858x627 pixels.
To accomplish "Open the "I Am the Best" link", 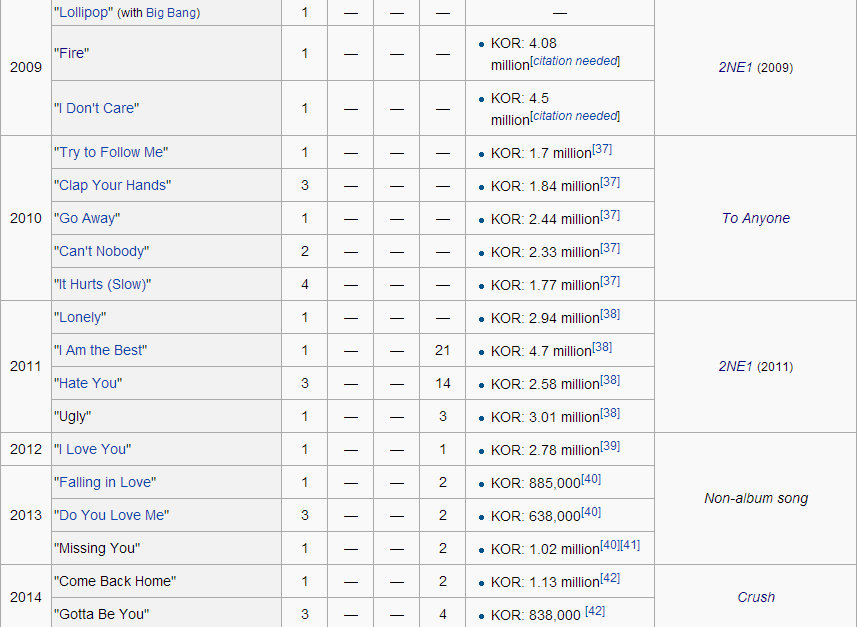I will point(101,350).
